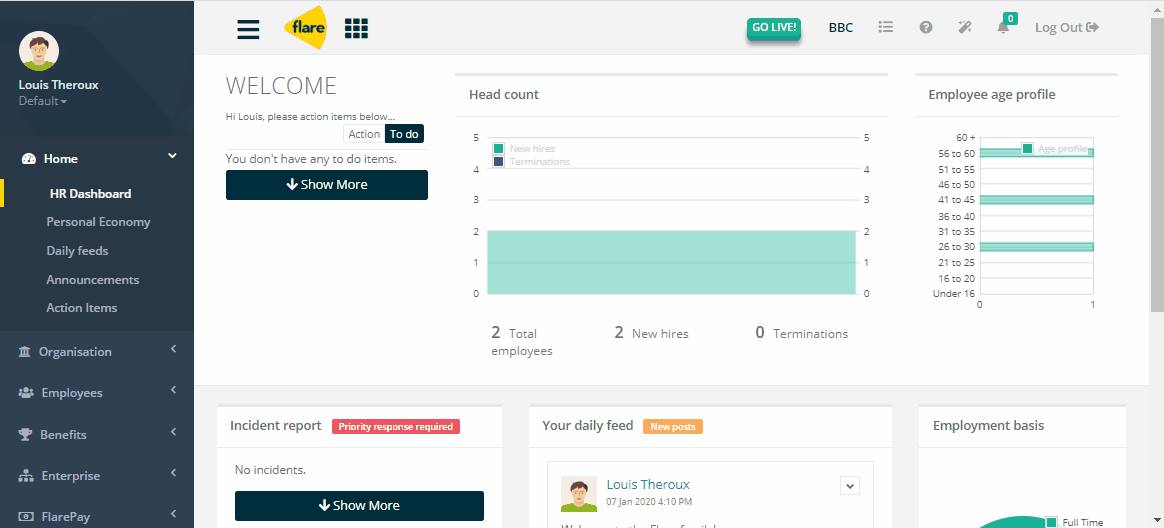Click the Priority response required badge

(396, 426)
